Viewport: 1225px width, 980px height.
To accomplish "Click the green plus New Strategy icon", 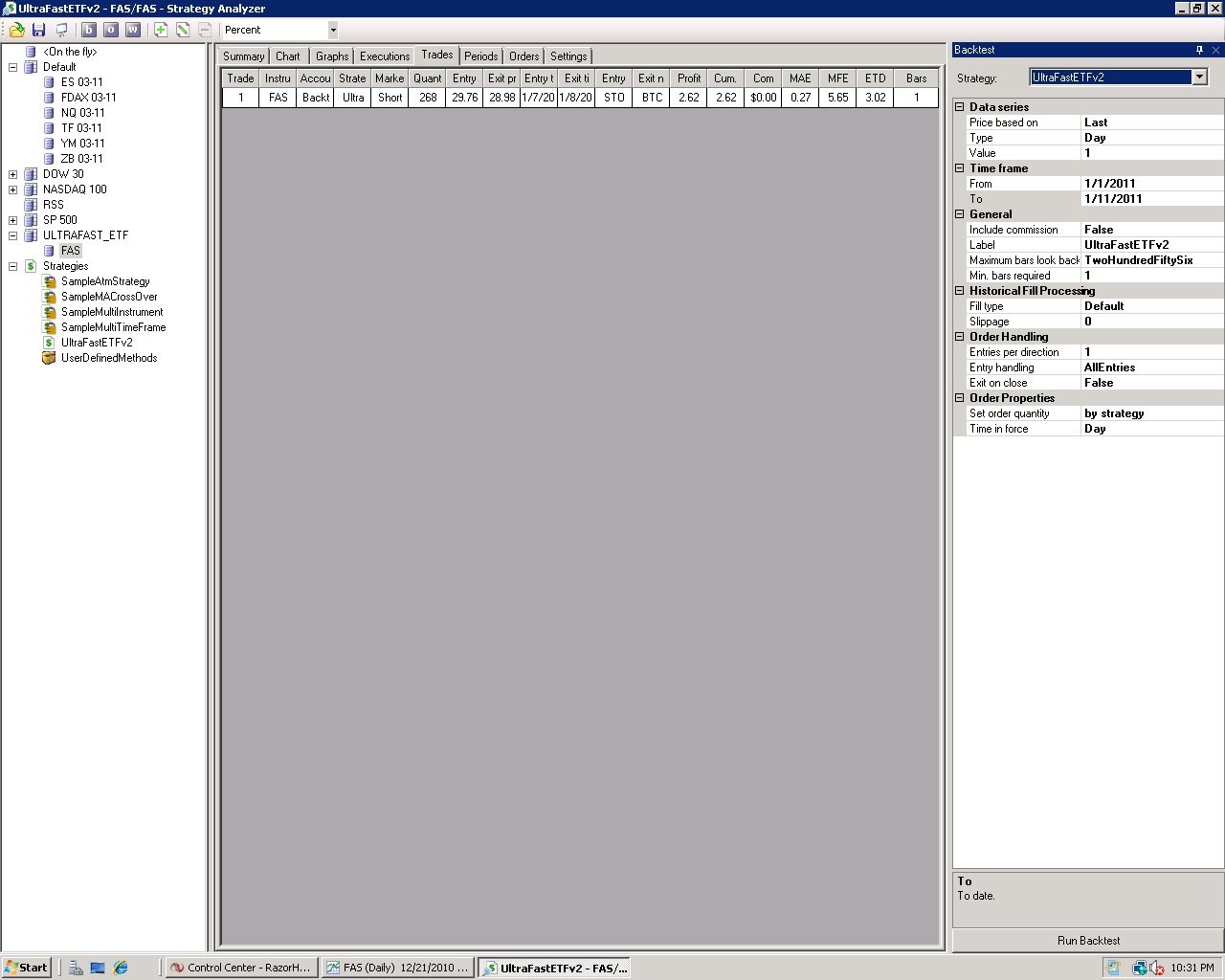I will coord(161,30).
